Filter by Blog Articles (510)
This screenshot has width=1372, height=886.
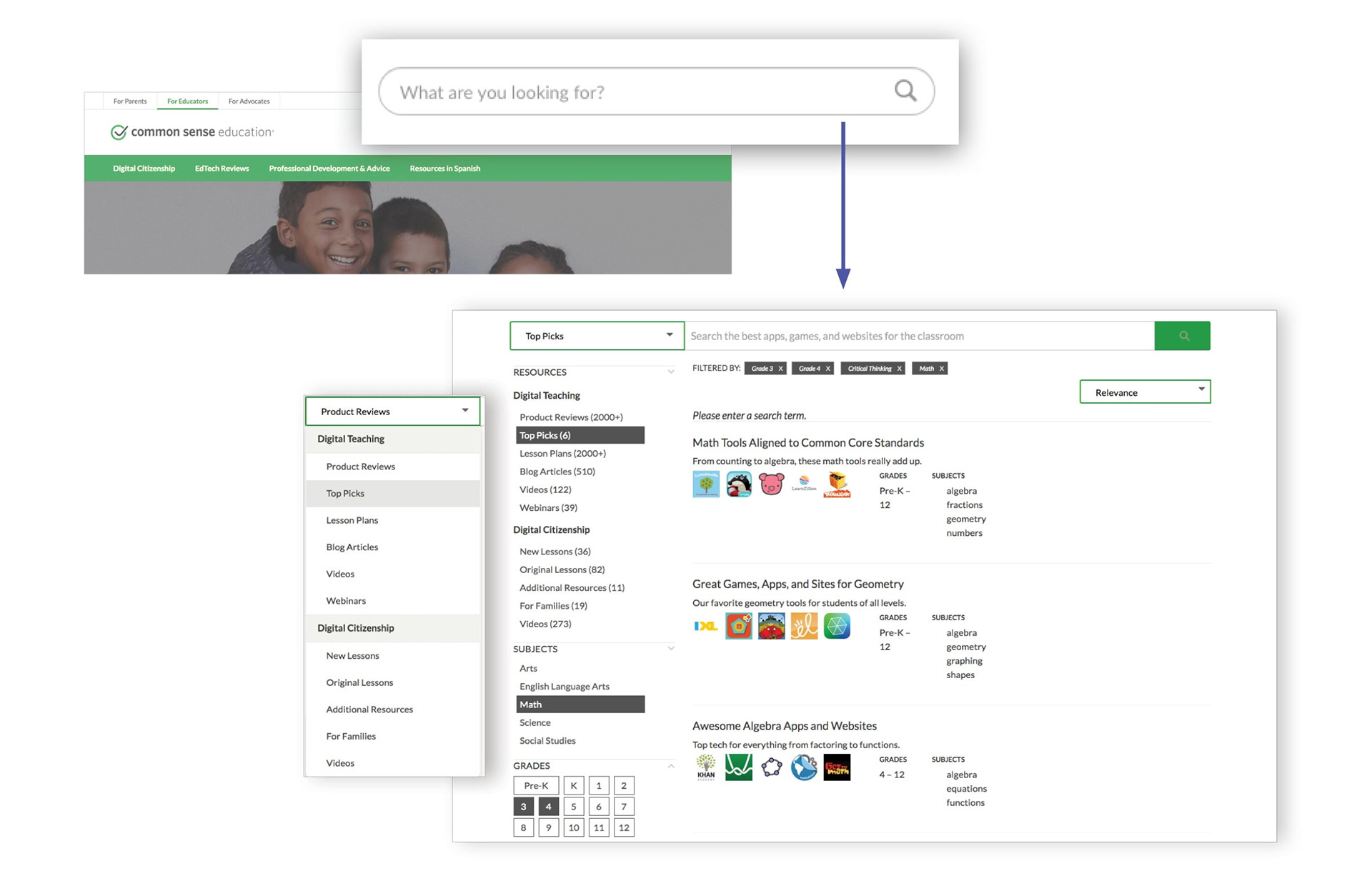point(557,472)
